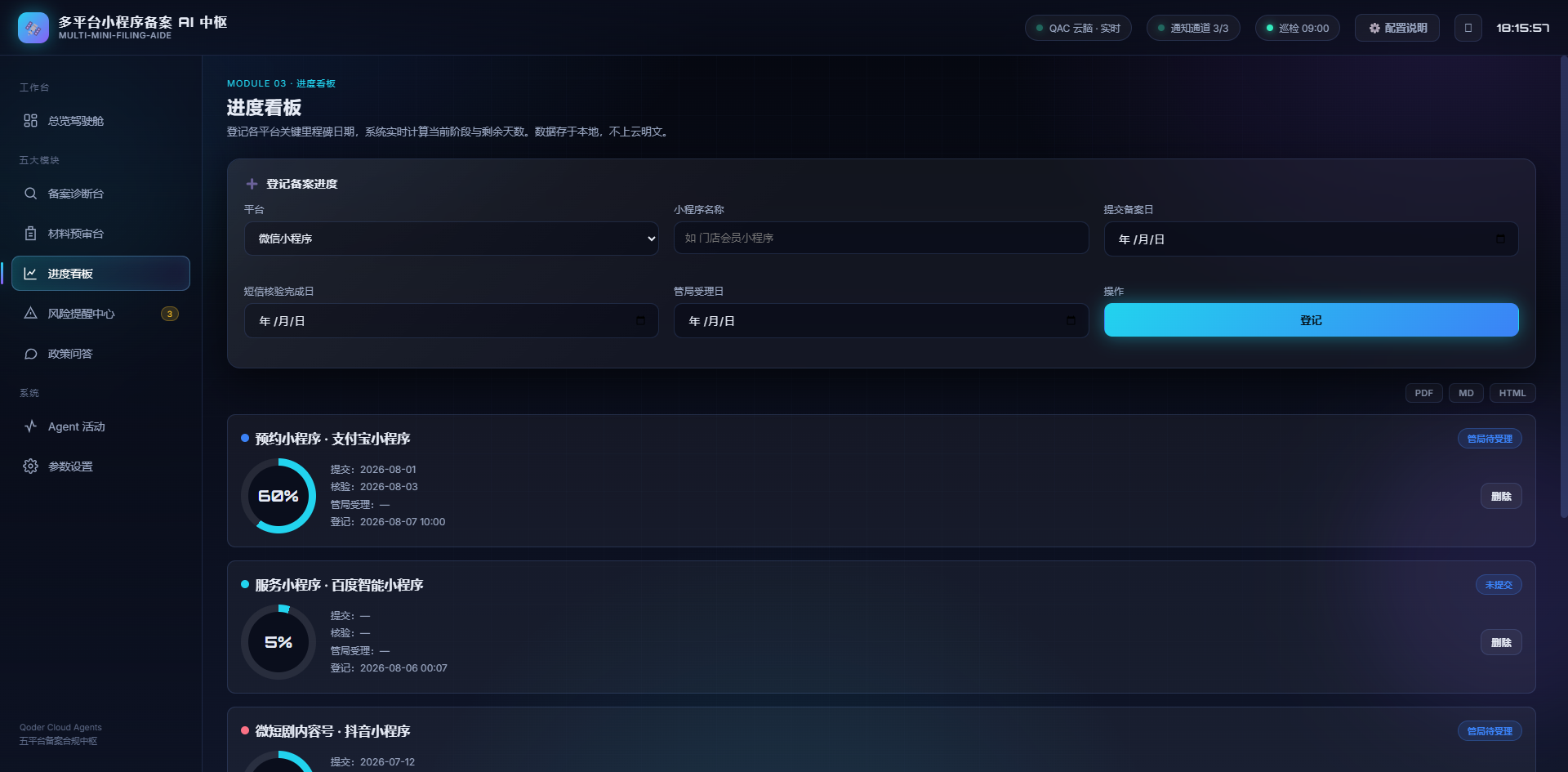Viewport: 1568px width, 772px height.
Task: Delete the 服务小程序 · 百度智能小程序 record
Action: click(x=1501, y=642)
